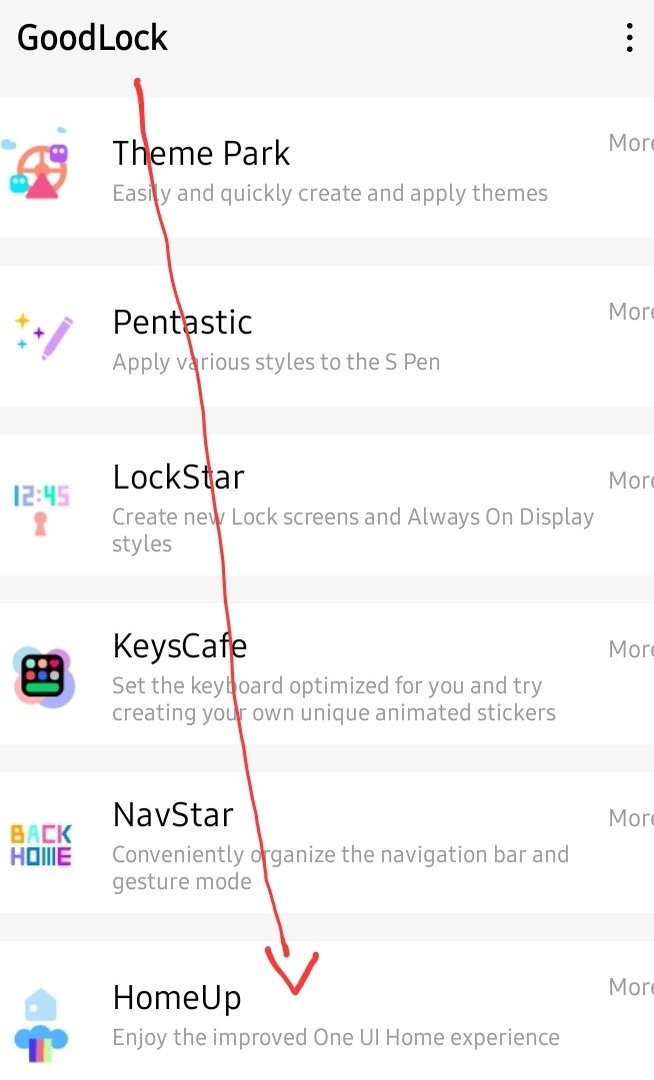Select the Theme Park title
The width and height of the screenshot is (654, 1080).
[201, 153]
